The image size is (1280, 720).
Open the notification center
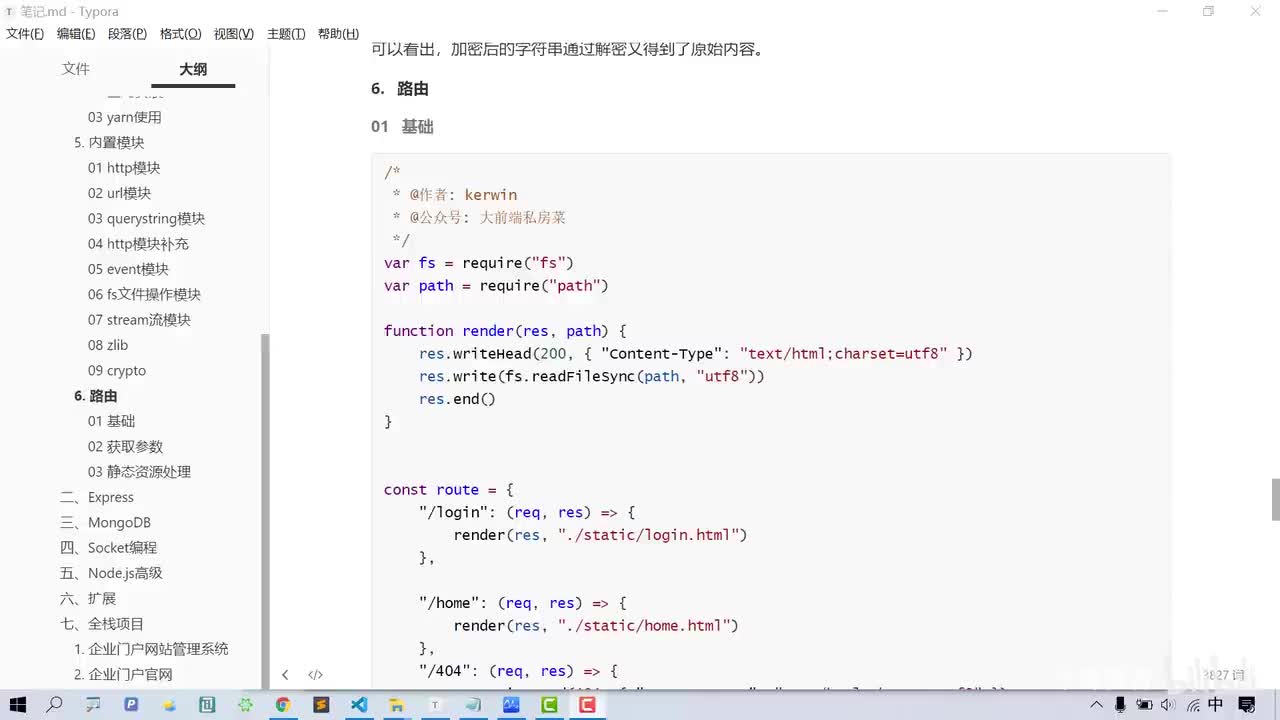(1246, 705)
